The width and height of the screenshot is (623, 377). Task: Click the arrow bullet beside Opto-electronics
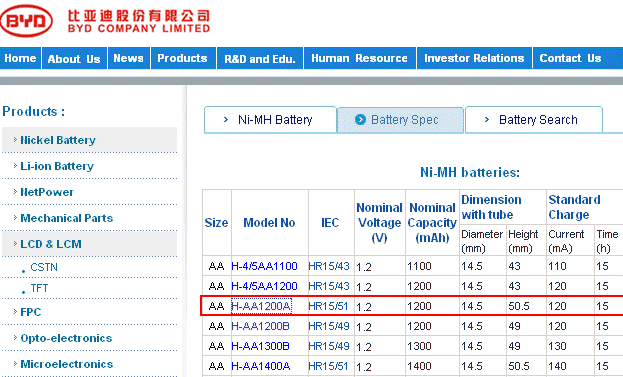[x=15, y=338]
